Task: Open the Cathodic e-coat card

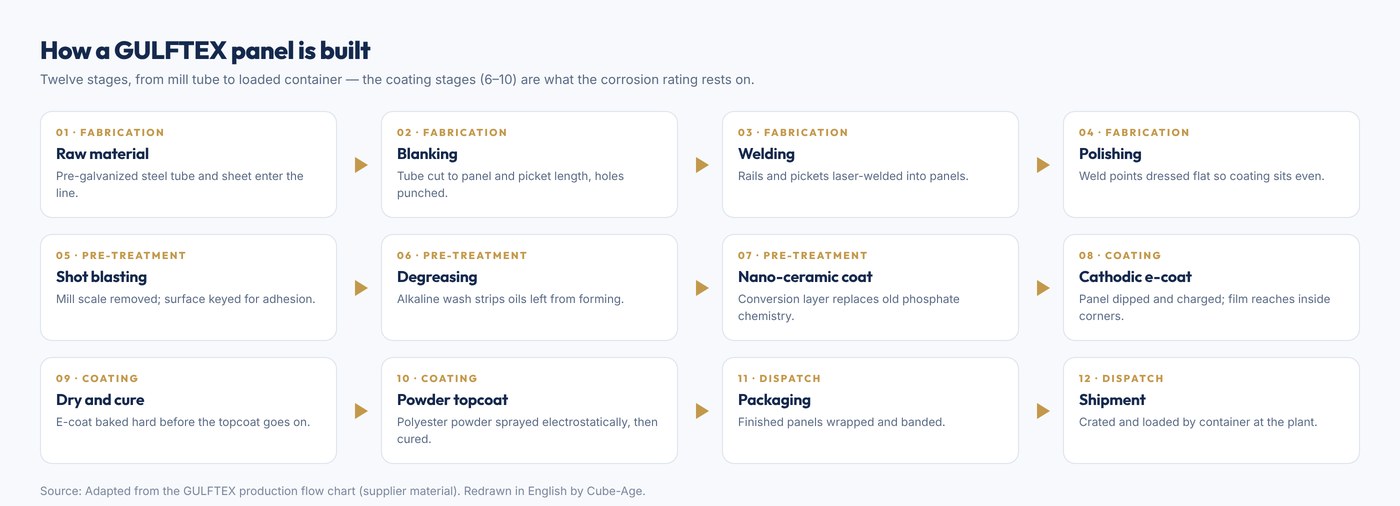Action: coord(1211,287)
